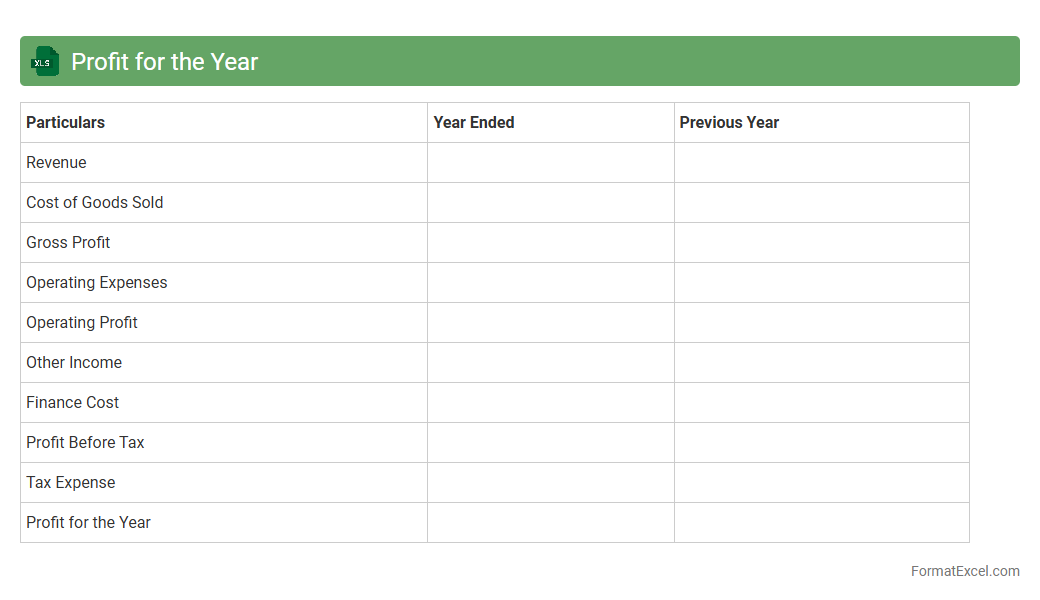Select the Previous Year cell for Profit for the Year
Image resolution: width=1040 pixels, height=600 pixels.
pyautogui.click(x=821, y=522)
